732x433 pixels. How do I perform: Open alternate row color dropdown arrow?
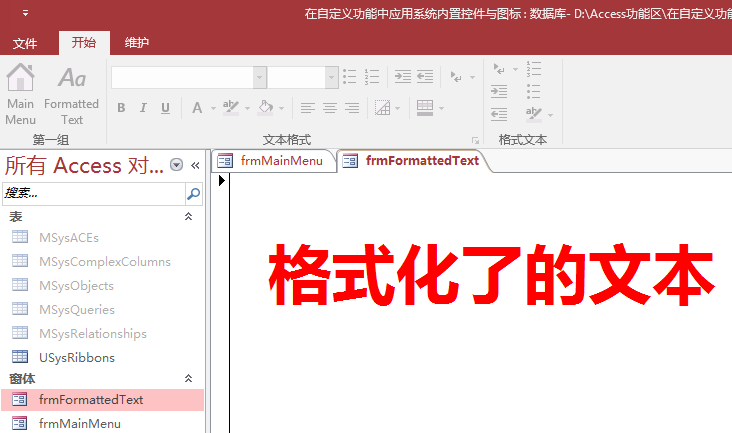pyautogui.click(x=441, y=108)
